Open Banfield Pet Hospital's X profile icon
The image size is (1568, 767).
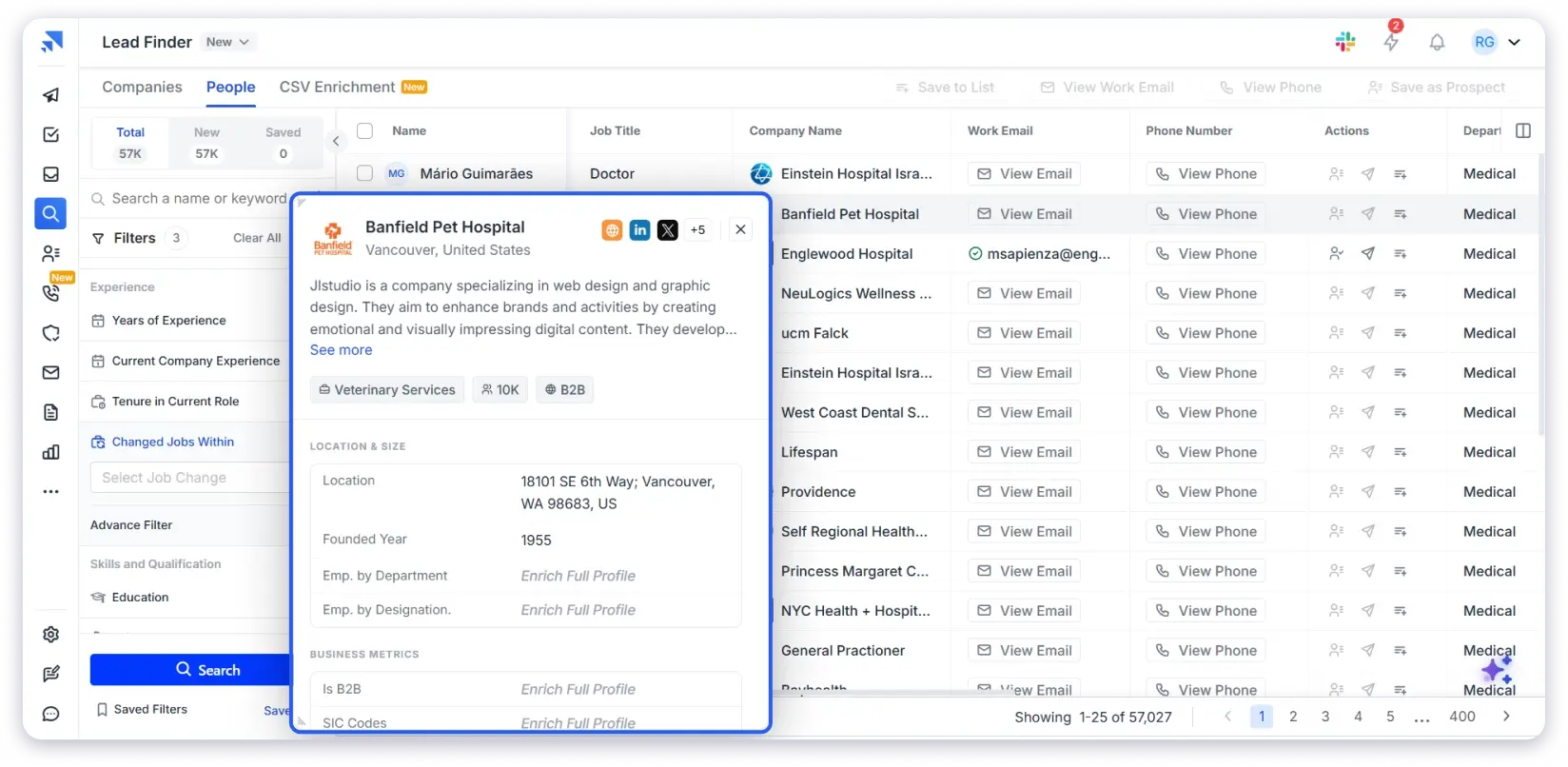pyautogui.click(x=668, y=229)
